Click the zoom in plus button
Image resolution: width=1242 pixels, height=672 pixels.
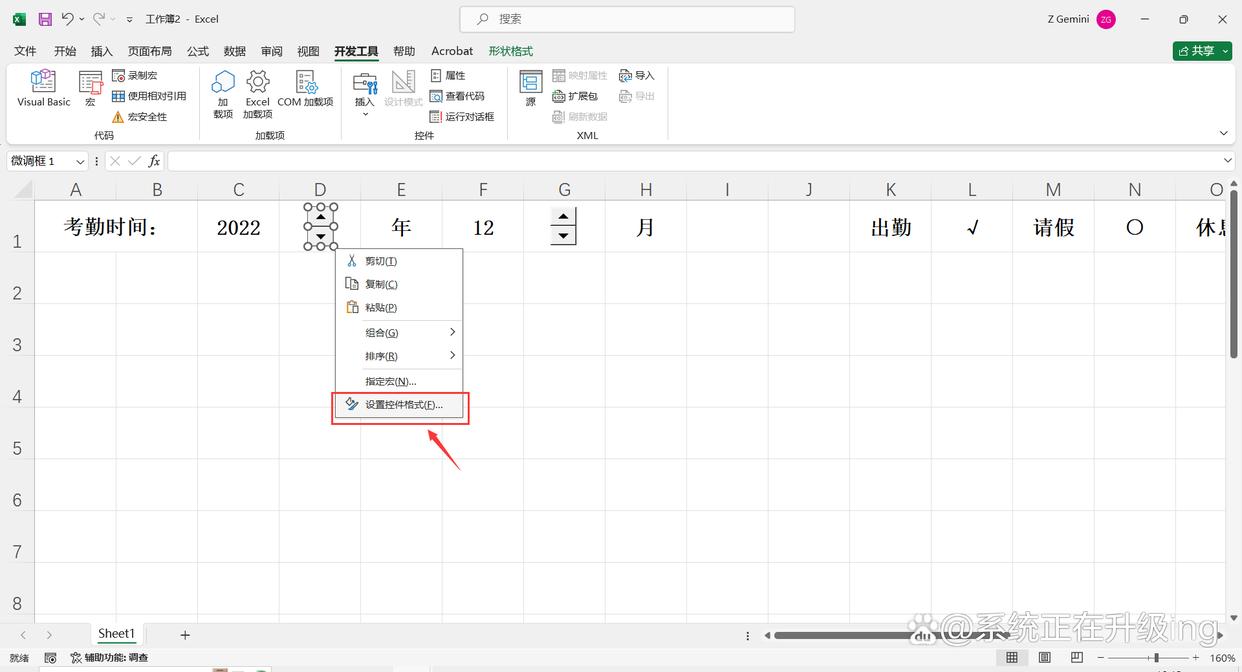pyautogui.click(x=1196, y=658)
